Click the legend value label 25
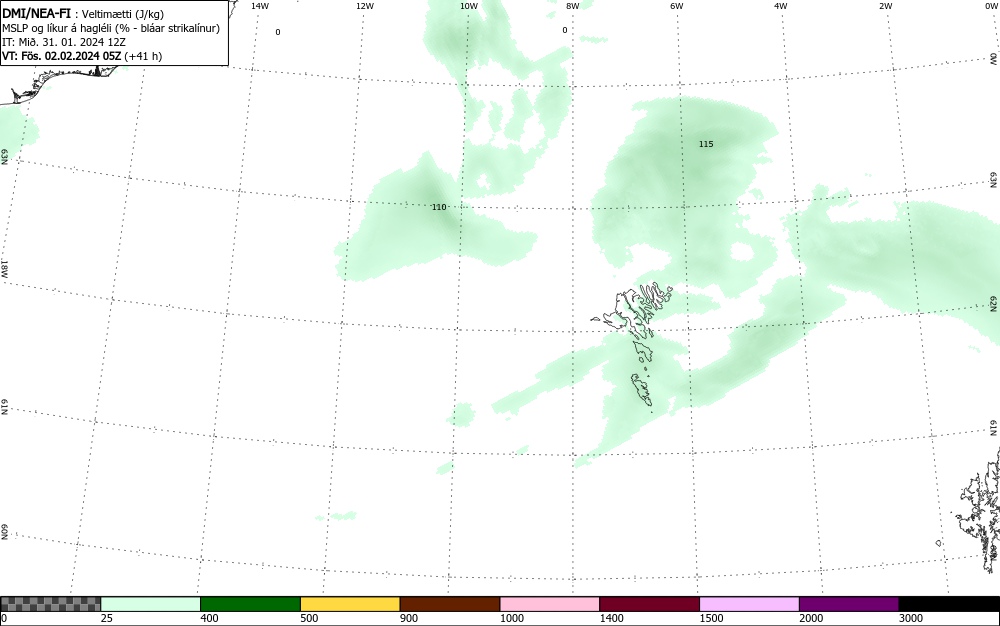1000x626 pixels. point(107,618)
